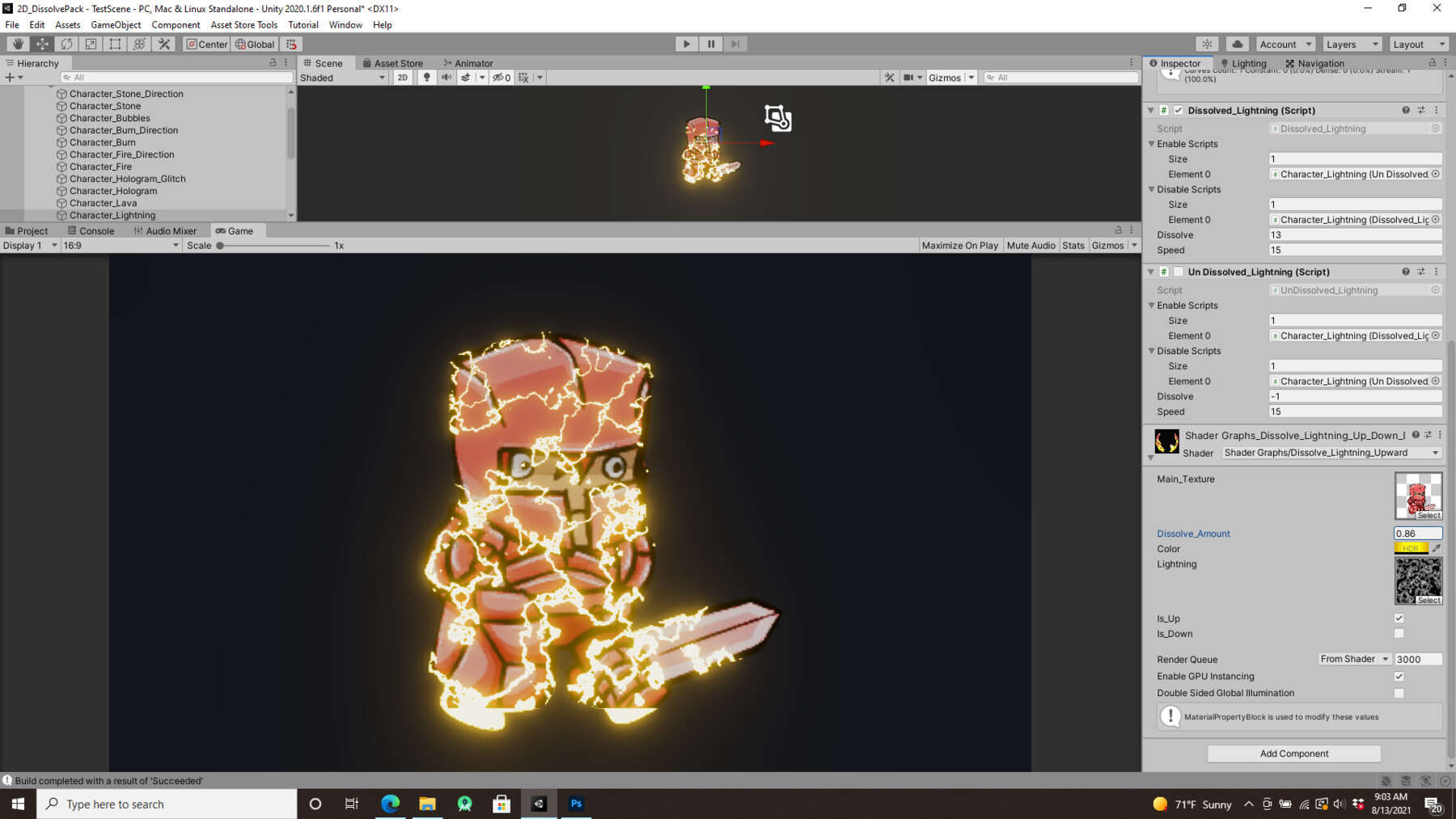The width and height of the screenshot is (1456, 819).
Task: Select the Rotate tool in the toolbar
Action: coord(66,44)
